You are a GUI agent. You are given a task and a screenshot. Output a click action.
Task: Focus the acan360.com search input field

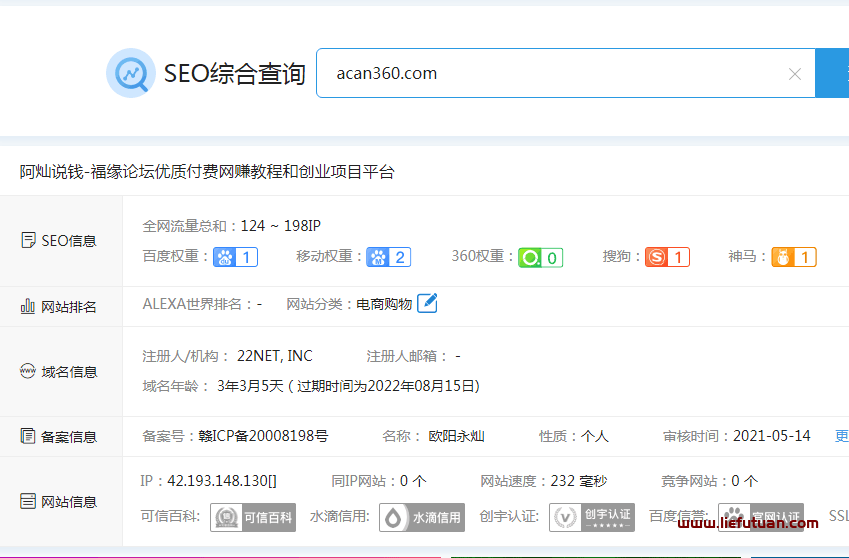pos(566,73)
